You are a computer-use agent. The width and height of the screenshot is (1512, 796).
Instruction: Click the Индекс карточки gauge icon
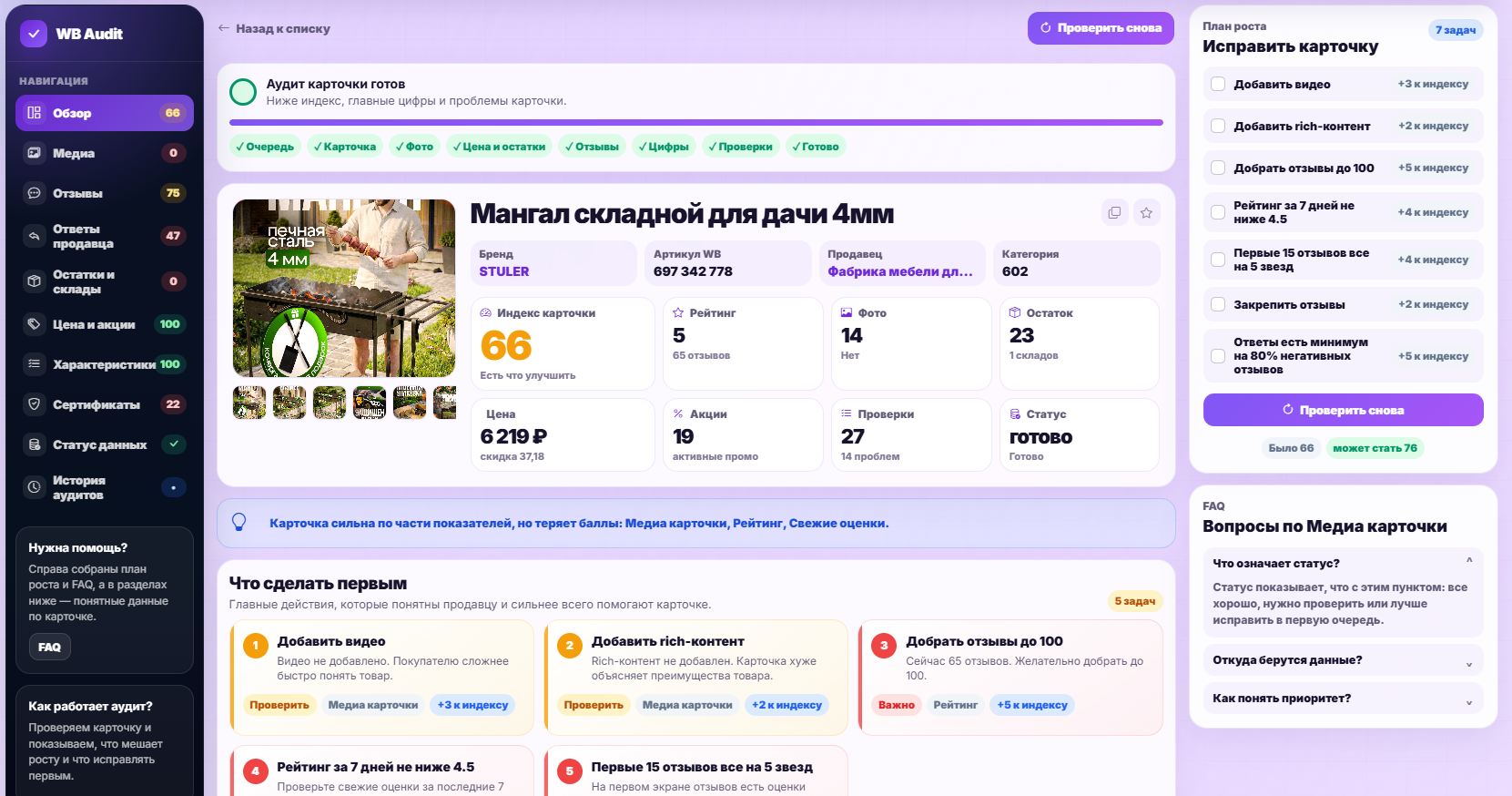click(x=486, y=312)
